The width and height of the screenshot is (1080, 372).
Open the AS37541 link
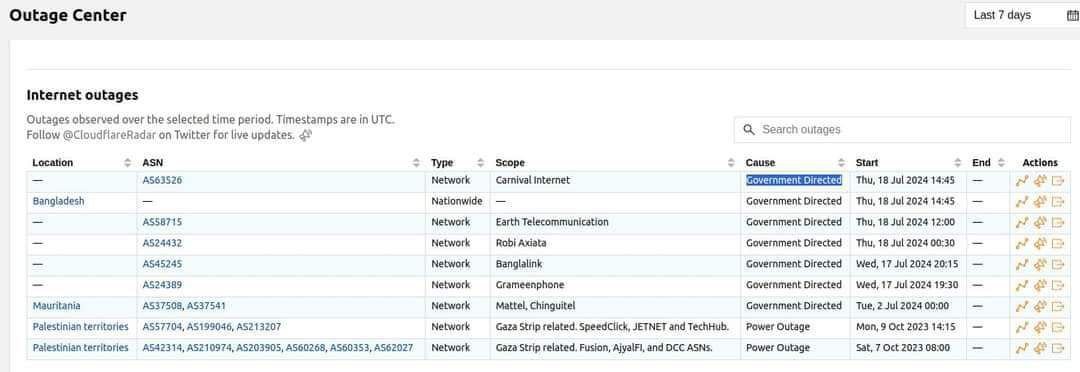tap(206, 306)
